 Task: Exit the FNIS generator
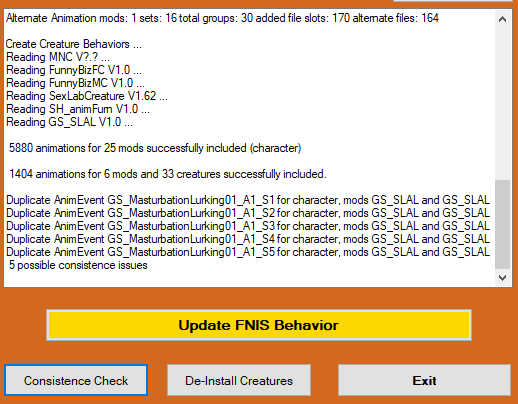point(424,380)
